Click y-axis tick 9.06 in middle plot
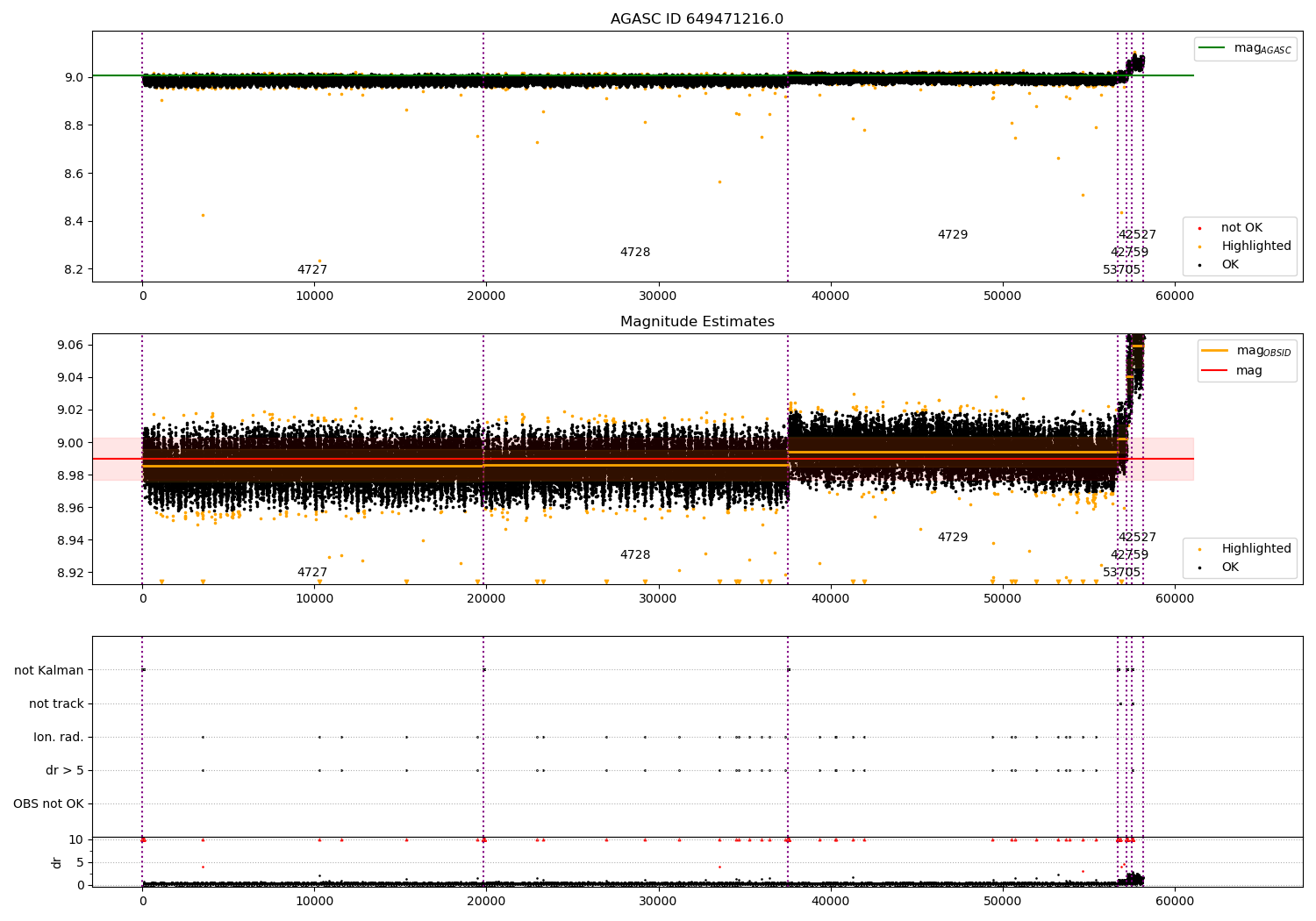The width and height of the screenshot is (1316, 921). [71, 345]
